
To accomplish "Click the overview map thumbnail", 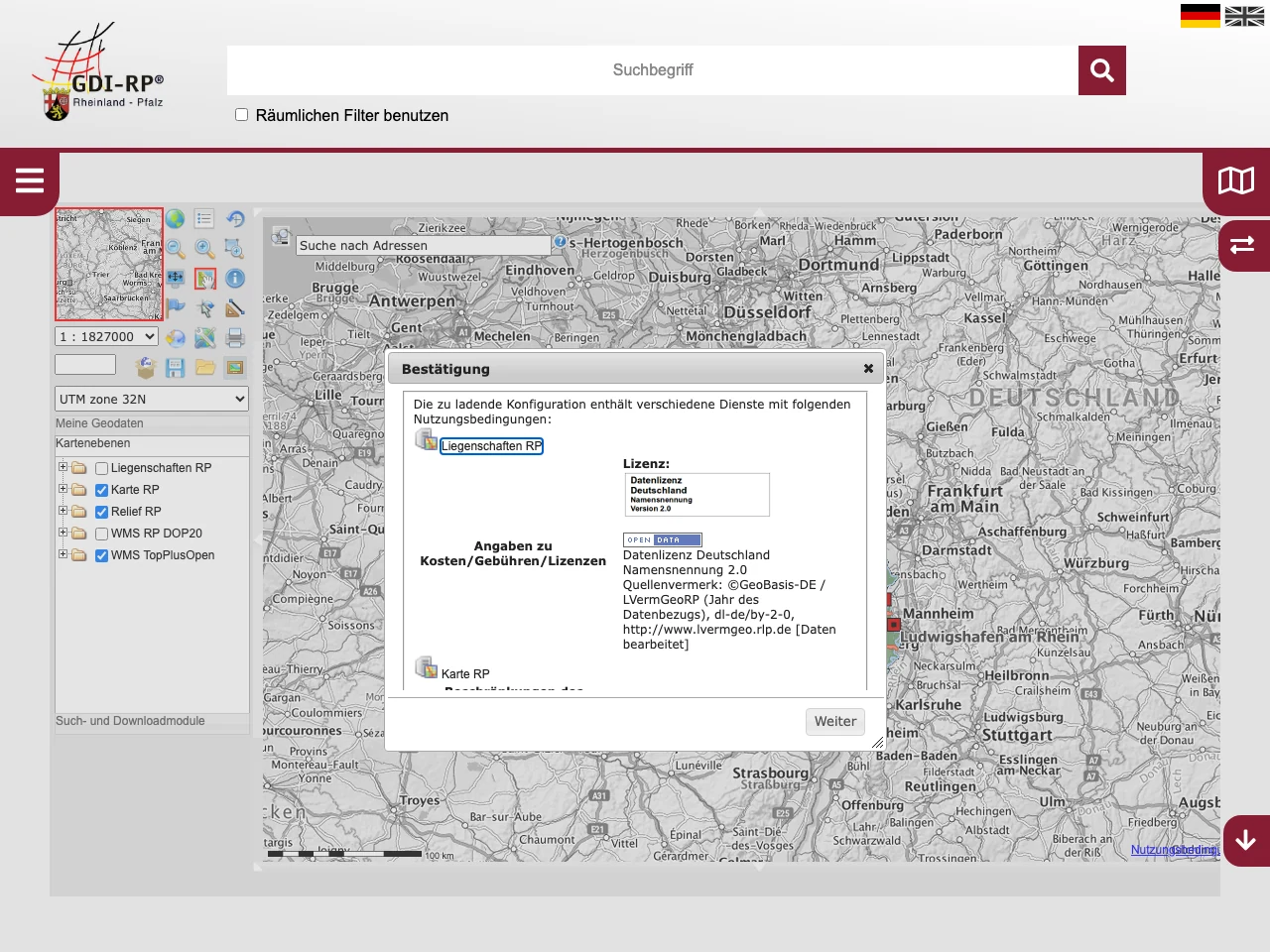I will [108, 264].
